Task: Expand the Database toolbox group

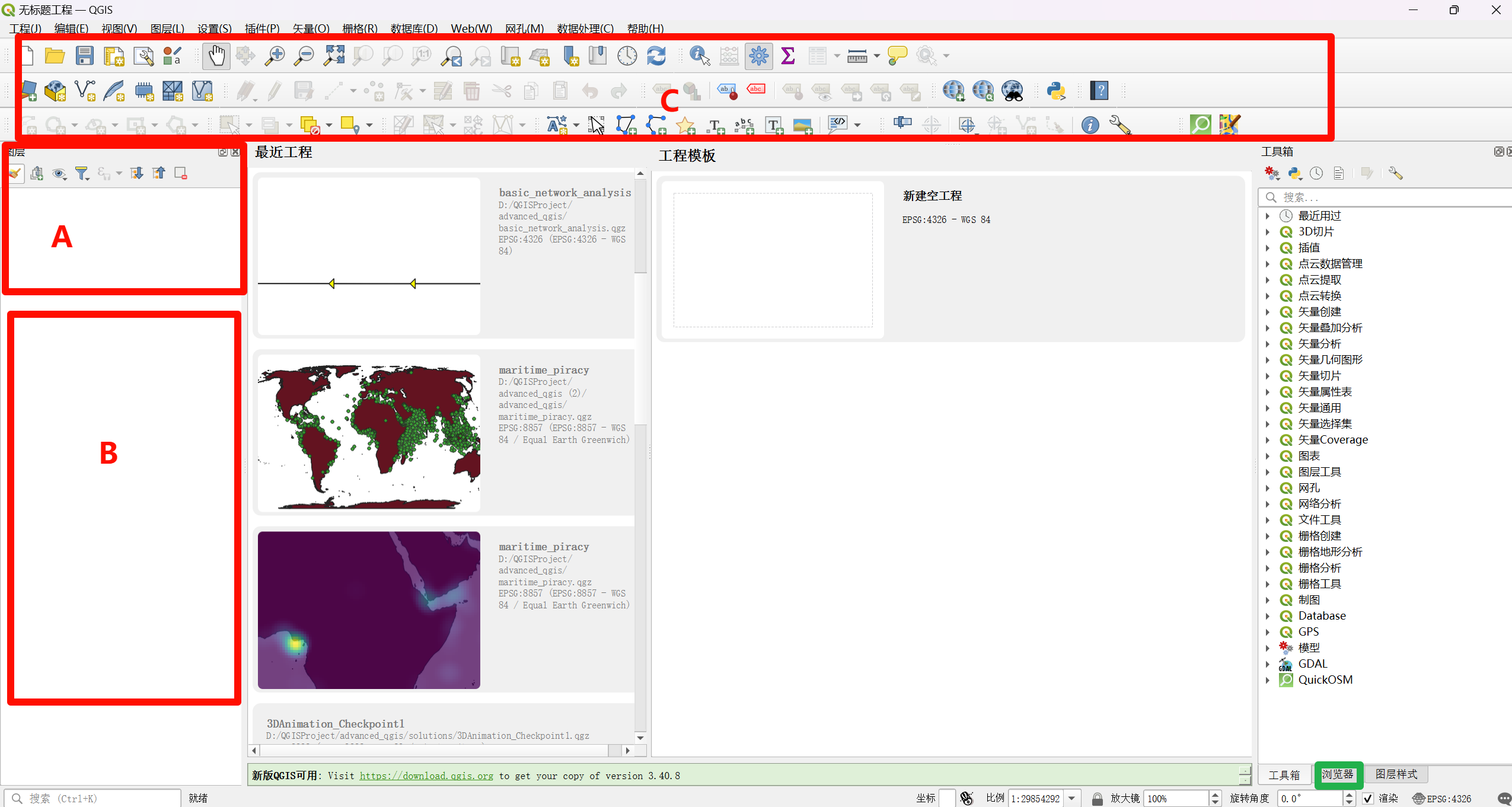Action: (x=1268, y=616)
